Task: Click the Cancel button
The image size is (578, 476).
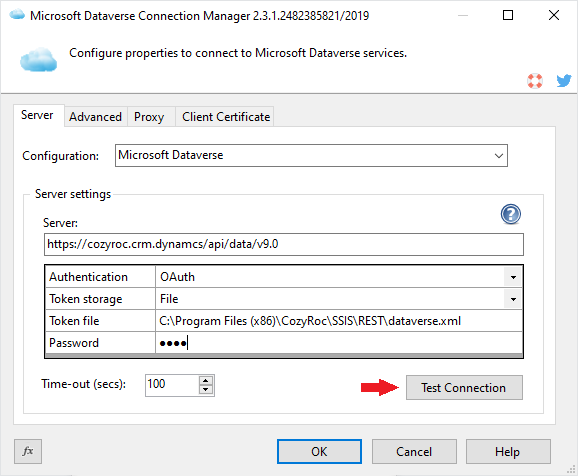Action: tap(414, 451)
